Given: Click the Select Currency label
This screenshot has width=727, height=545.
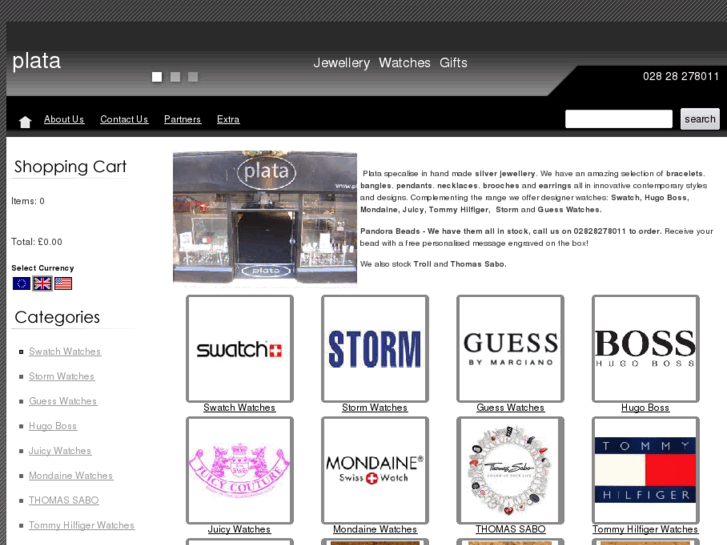Looking at the screenshot, I should [43, 268].
